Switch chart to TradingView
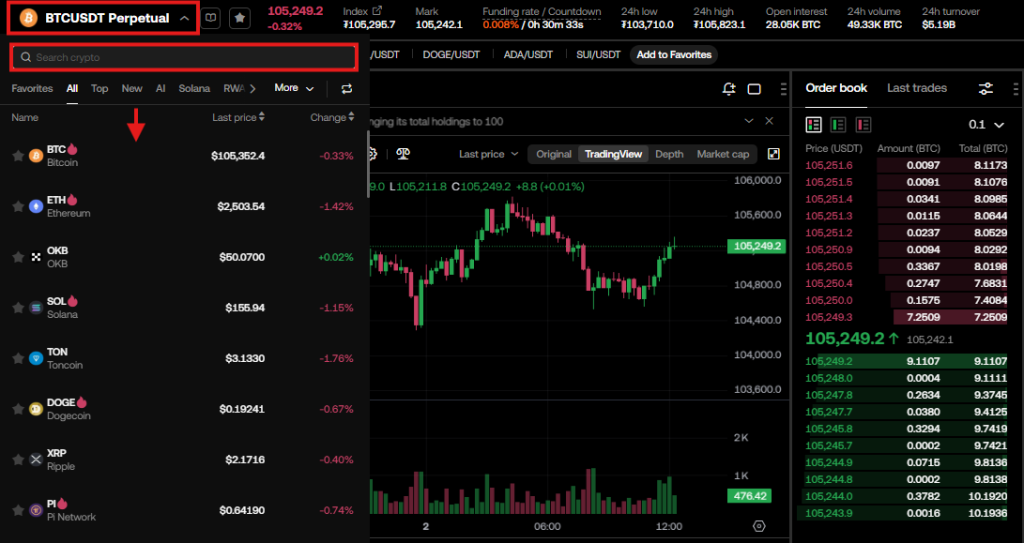The width and height of the screenshot is (1024, 543). coord(613,154)
